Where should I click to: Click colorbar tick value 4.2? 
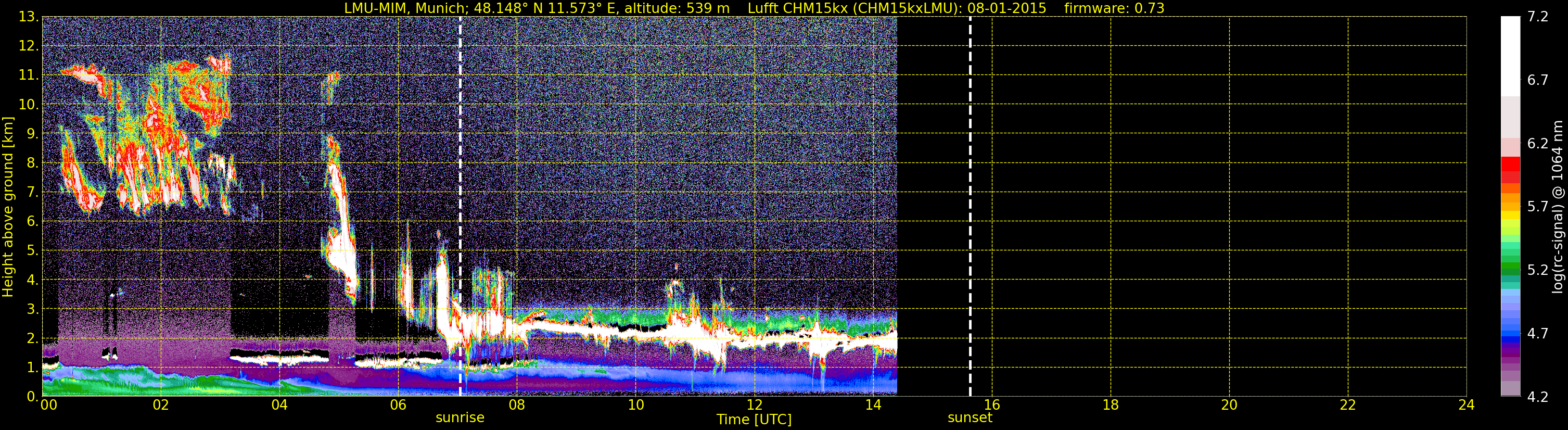(x=1538, y=397)
